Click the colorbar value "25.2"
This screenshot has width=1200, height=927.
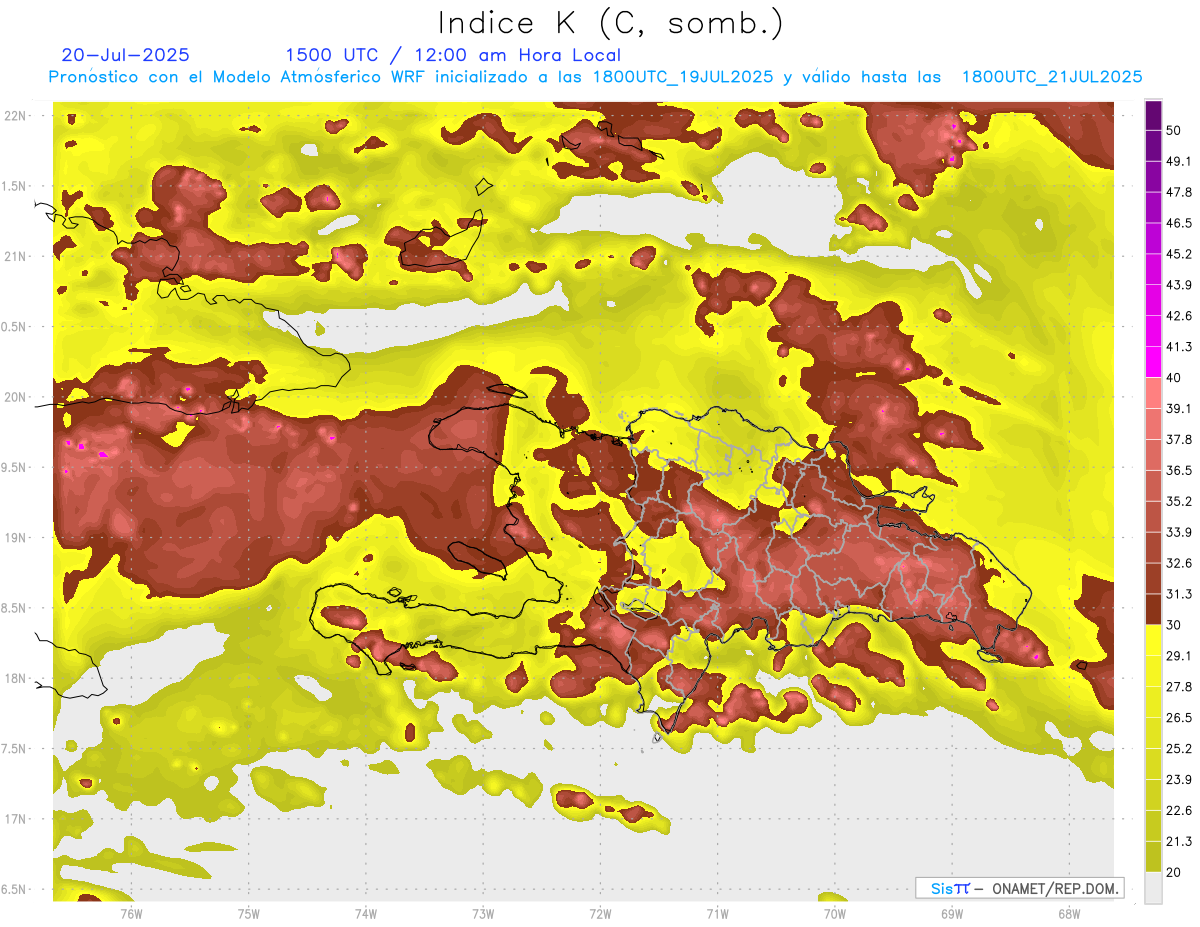coord(1178,749)
